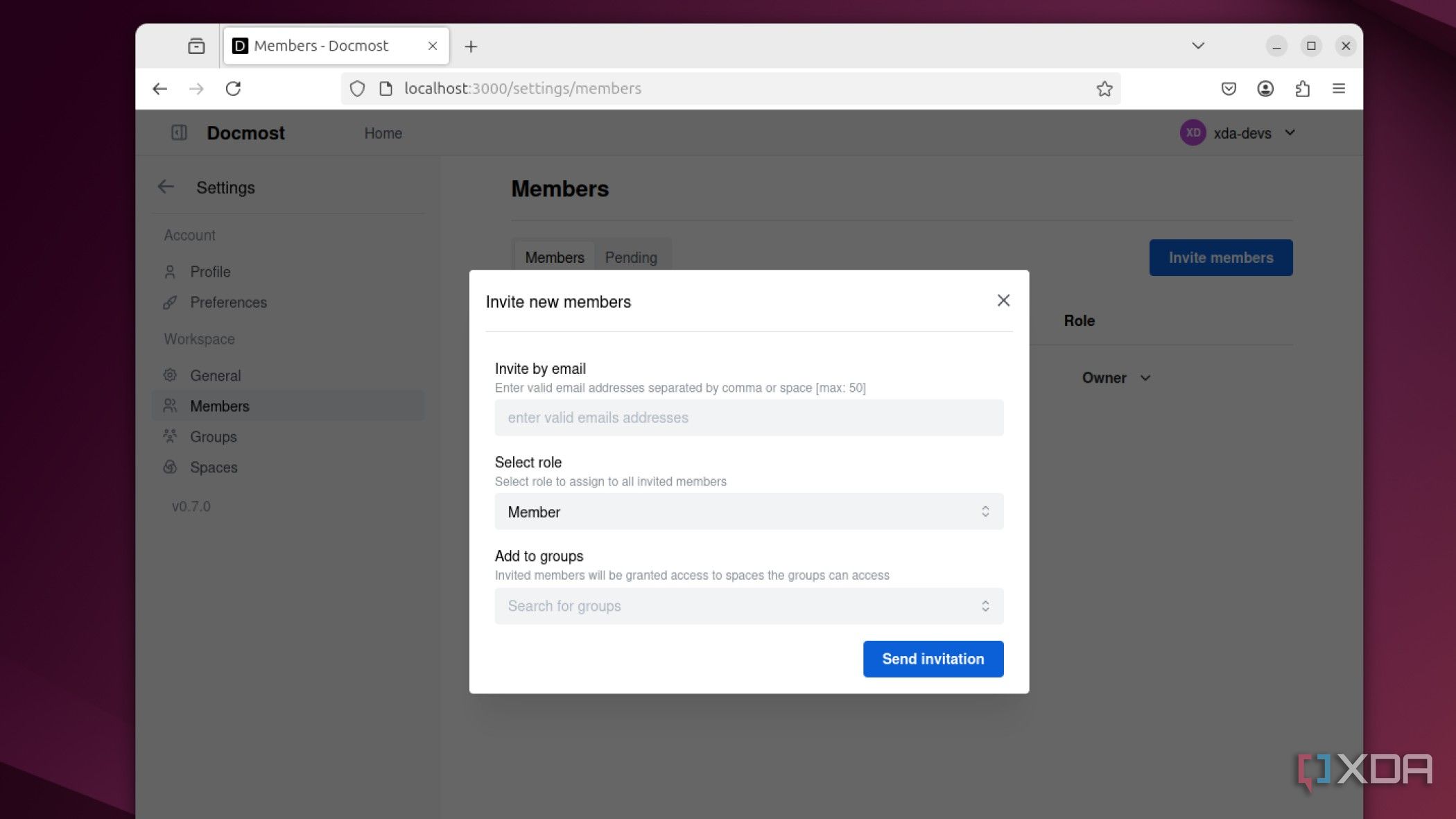Click the browser forward arrow
1456x819 pixels.
pos(196,88)
